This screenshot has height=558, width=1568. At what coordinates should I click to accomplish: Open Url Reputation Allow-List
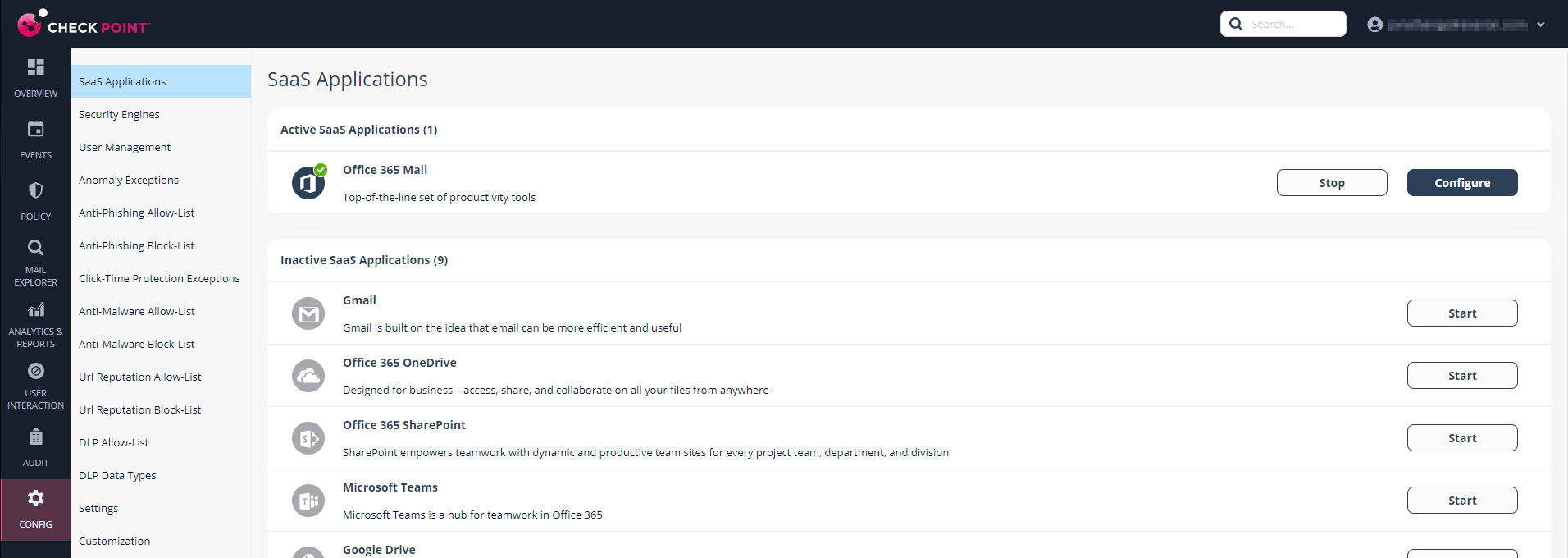tap(161, 377)
